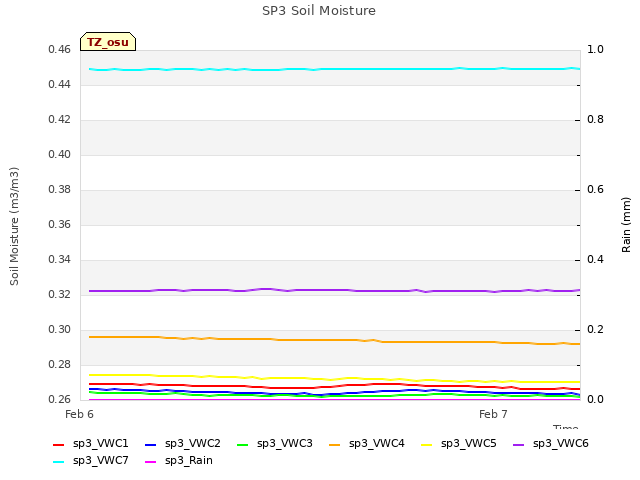This screenshot has height=480, width=640.
Task: Toggle sp3_VWC5 legend entry
Action: (x=458, y=444)
